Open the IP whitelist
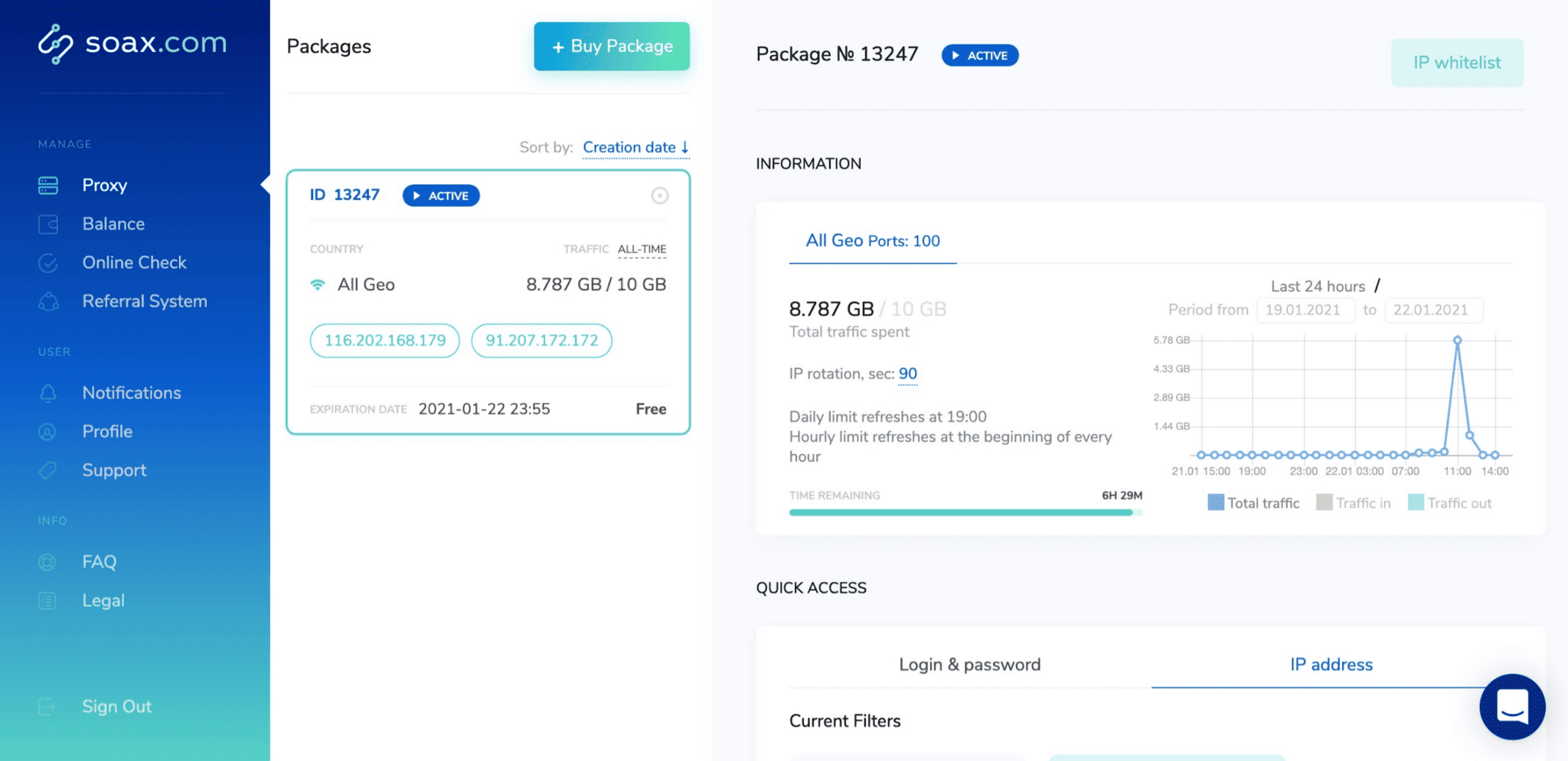Screen dimensions: 1568x761 coord(1456,63)
